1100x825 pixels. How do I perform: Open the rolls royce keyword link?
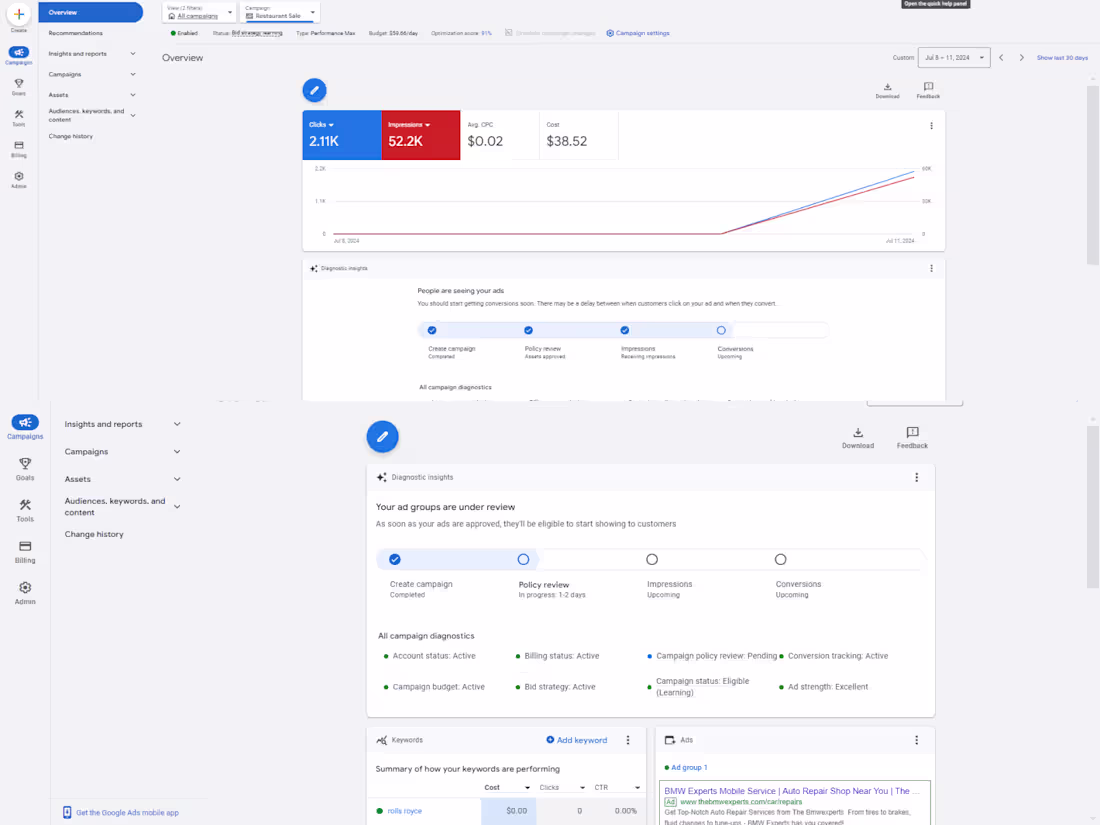point(405,811)
